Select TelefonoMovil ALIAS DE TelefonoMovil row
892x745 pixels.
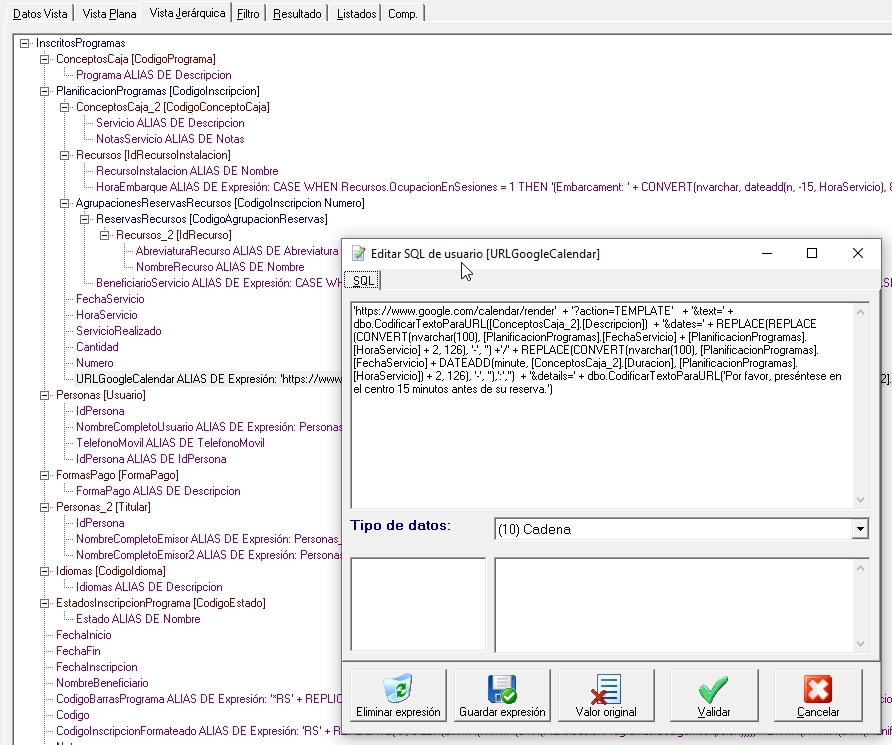tap(170, 443)
